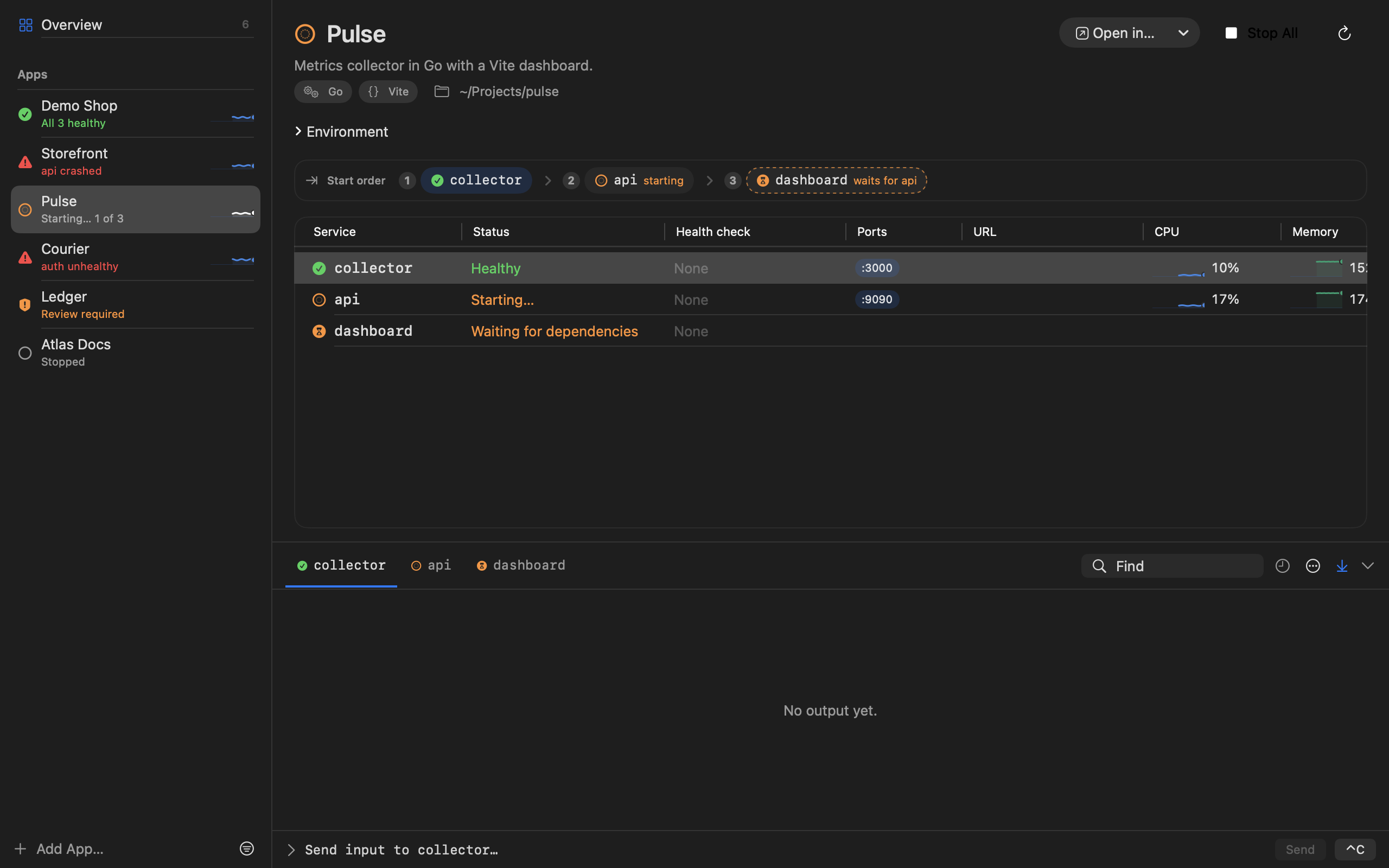Click Demo Shop green healthy status icon

coord(24,114)
